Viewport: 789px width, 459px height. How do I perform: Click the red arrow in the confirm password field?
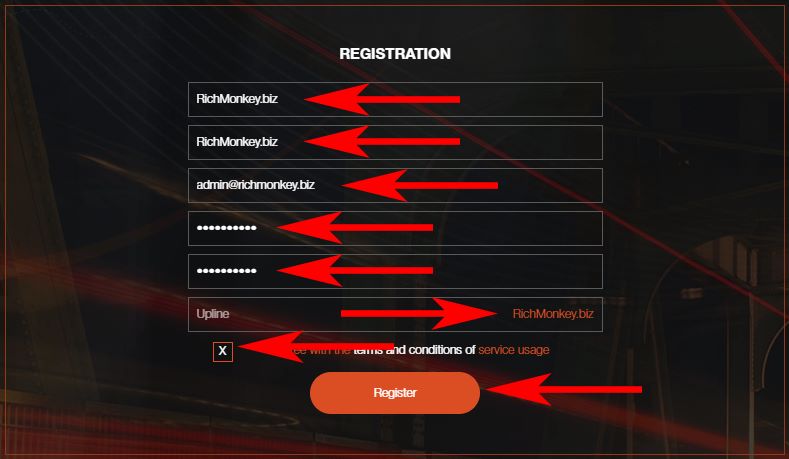(x=355, y=270)
